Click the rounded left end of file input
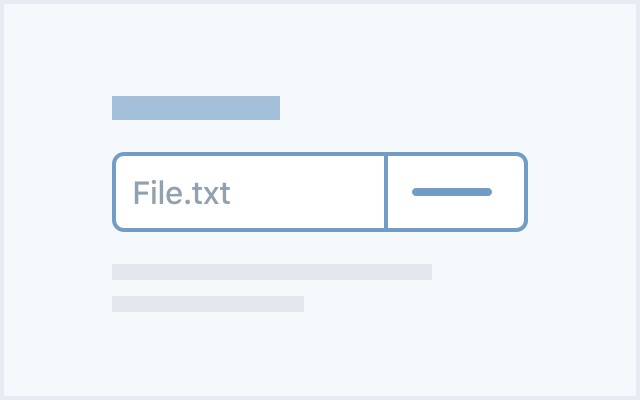Screen dimensions: 640x400 click(118, 192)
